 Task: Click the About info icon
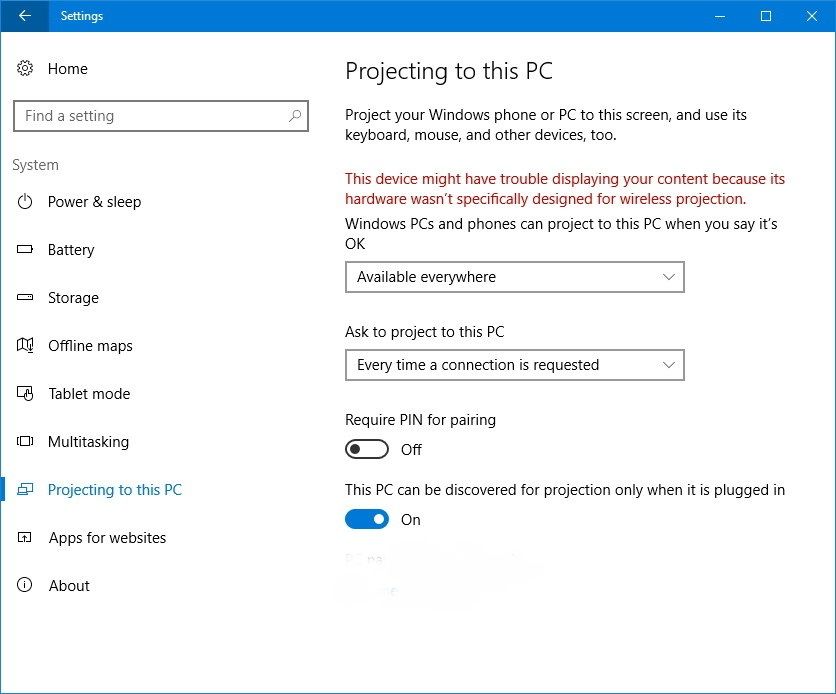(25, 586)
